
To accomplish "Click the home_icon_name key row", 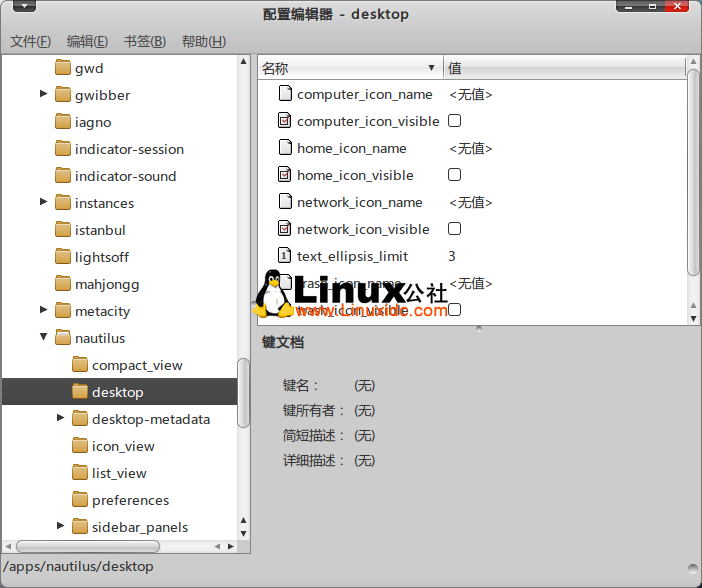I will pyautogui.click(x=472, y=148).
